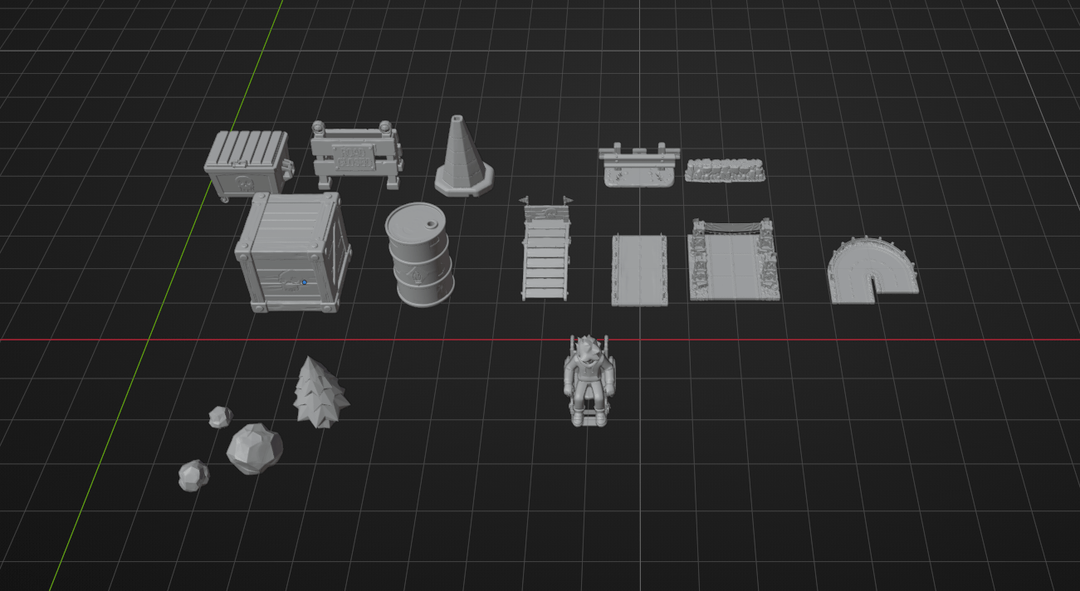Click the curved U-turn road piece

tap(873, 269)
